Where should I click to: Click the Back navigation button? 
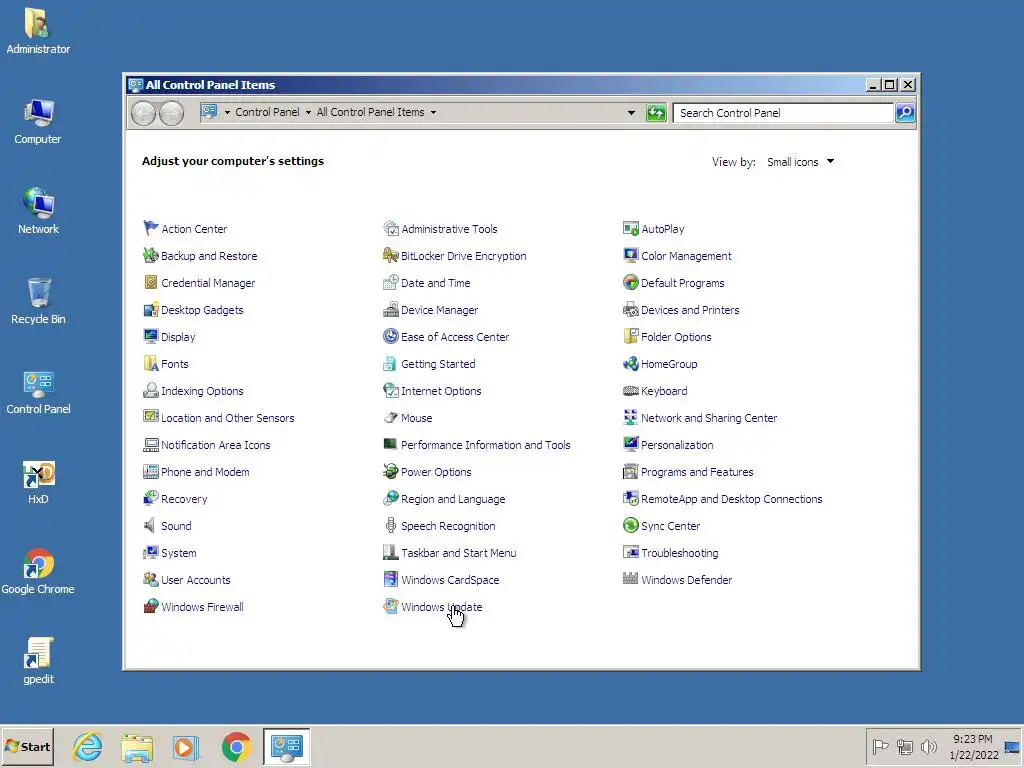[x=143, y=113]
